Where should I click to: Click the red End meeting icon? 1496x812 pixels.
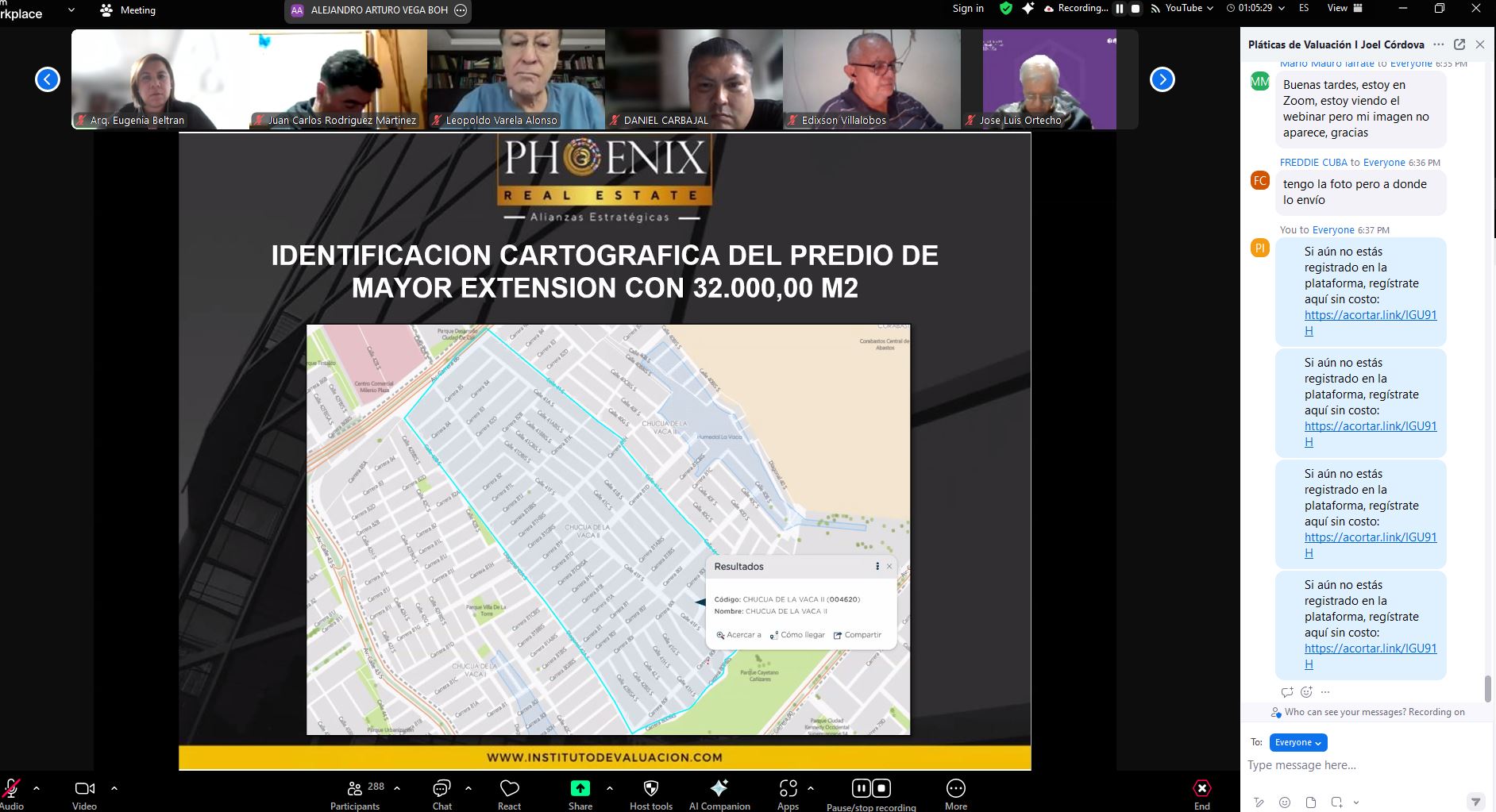coord(1202,788)
